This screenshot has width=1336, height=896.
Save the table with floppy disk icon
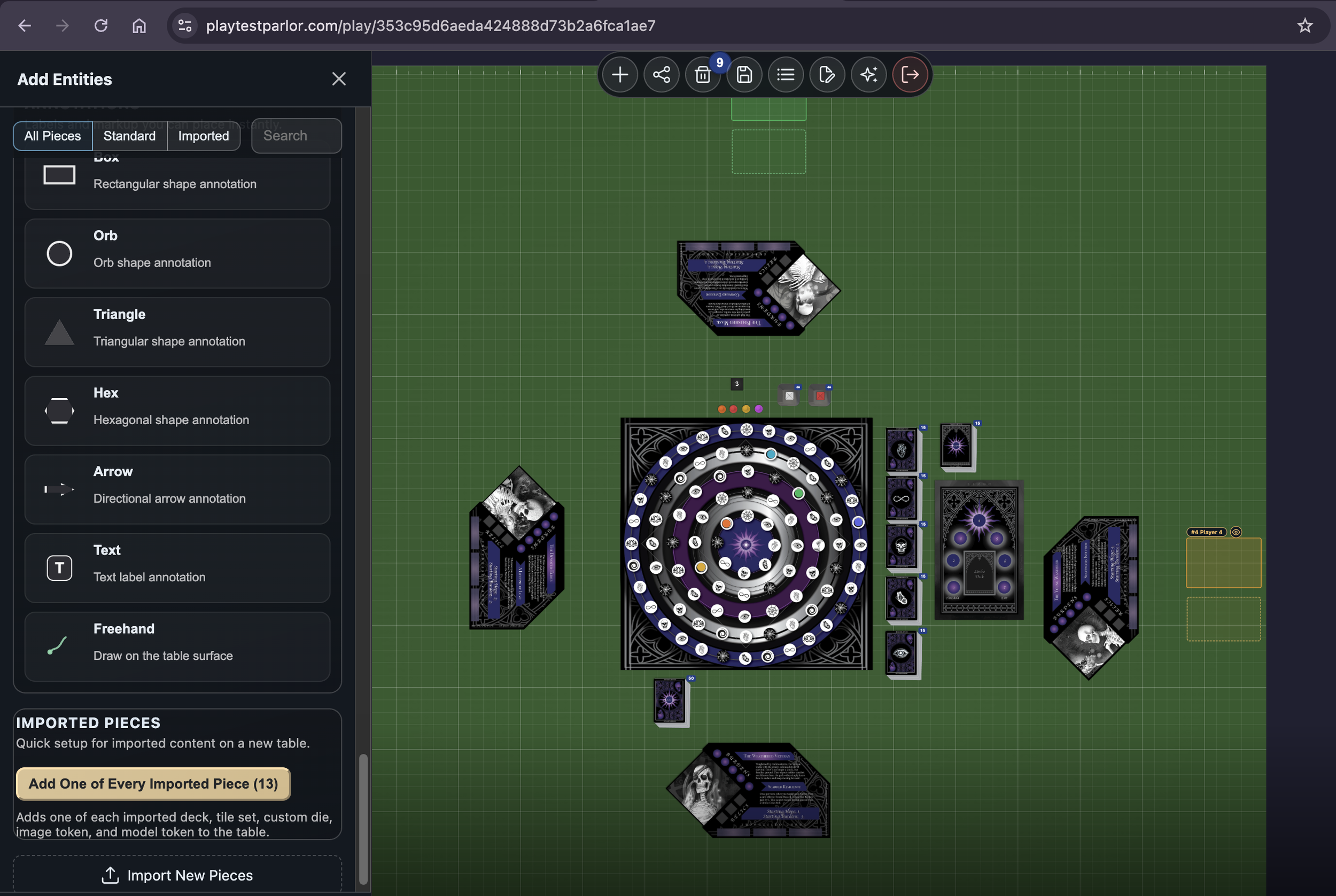click(744, 74)
